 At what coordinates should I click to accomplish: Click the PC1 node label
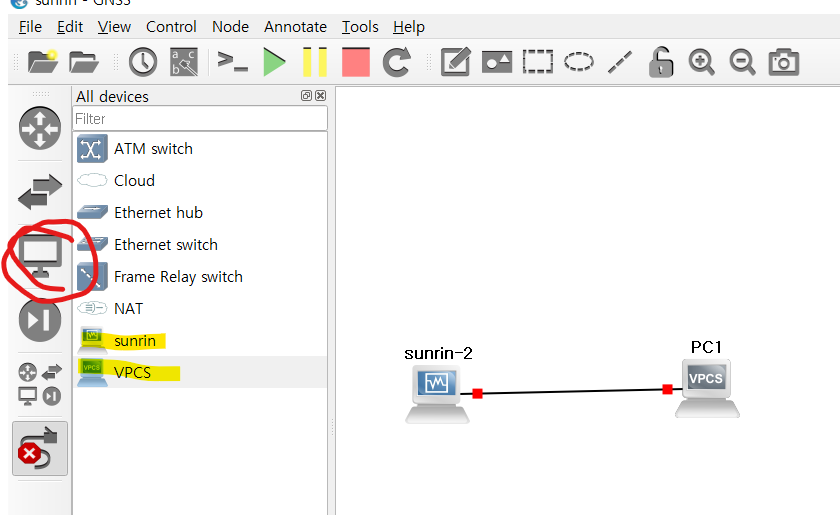706,347
